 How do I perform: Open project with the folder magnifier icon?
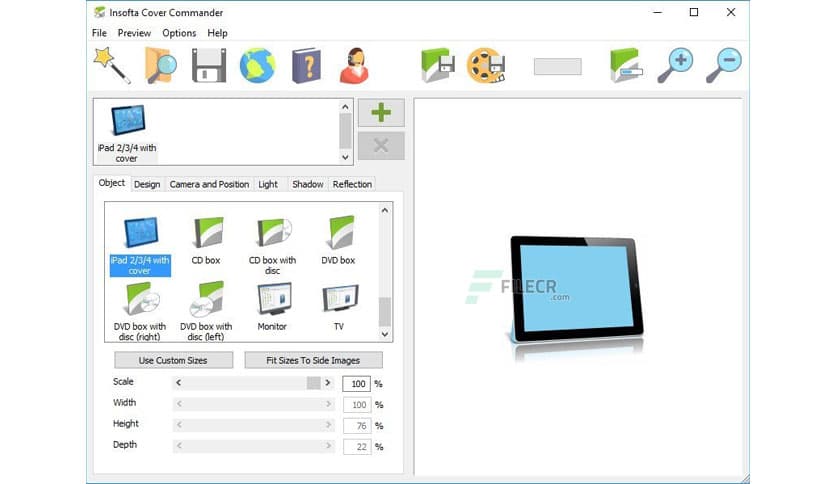160,65
